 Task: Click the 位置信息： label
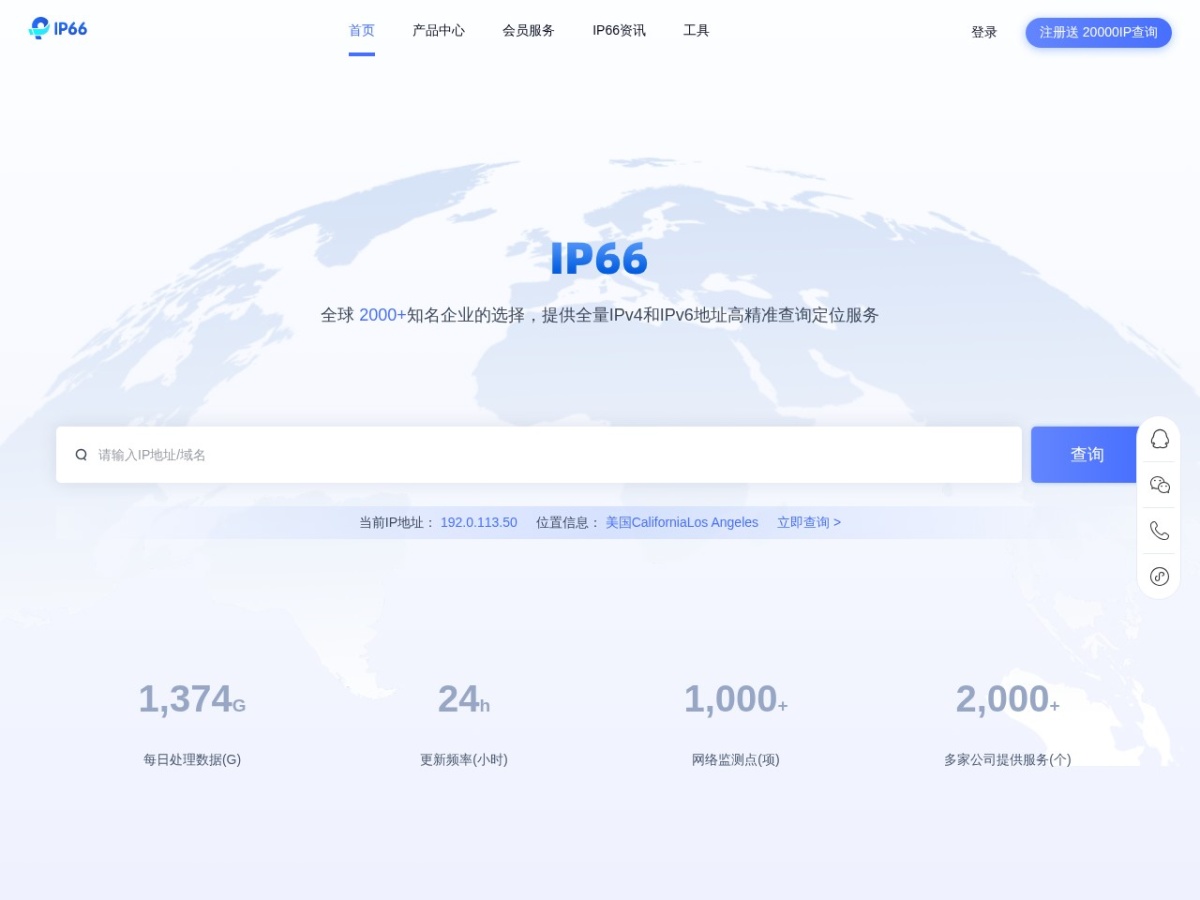coord(569,522)
